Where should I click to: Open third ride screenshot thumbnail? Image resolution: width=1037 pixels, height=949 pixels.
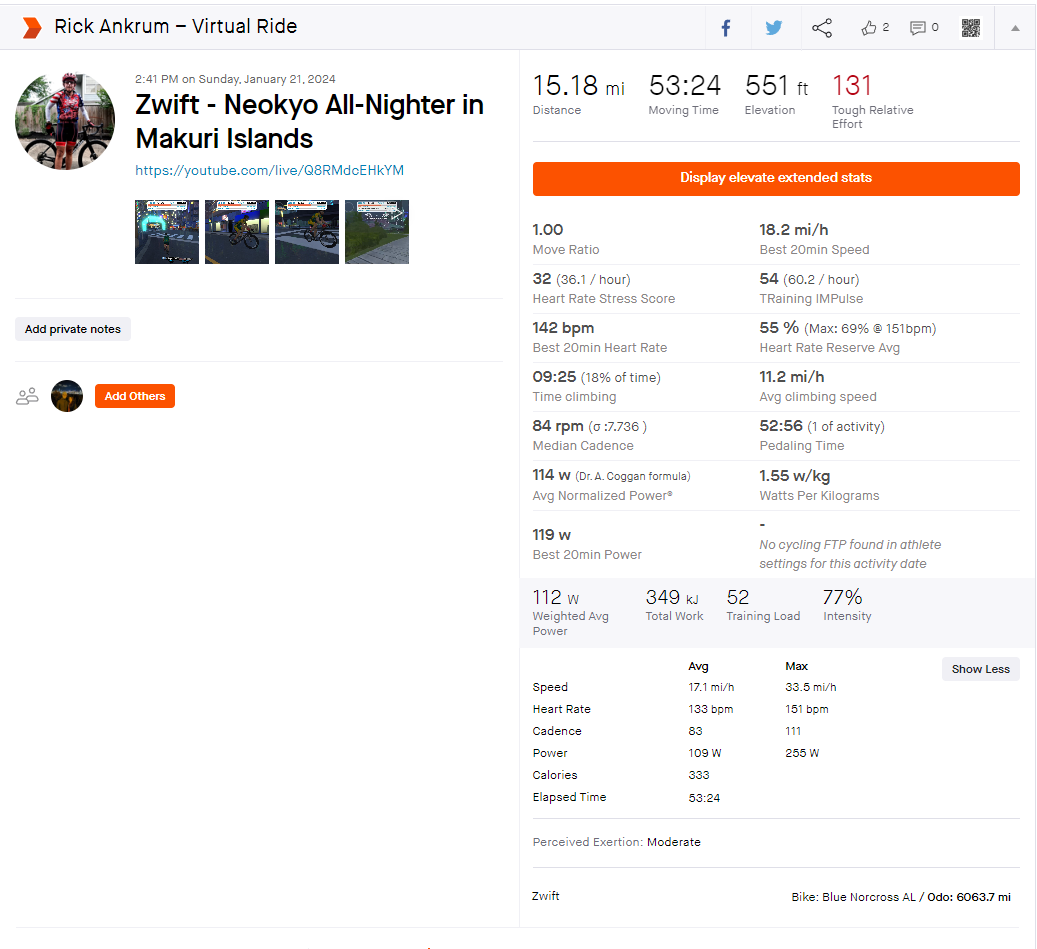[x=307, y=232]
